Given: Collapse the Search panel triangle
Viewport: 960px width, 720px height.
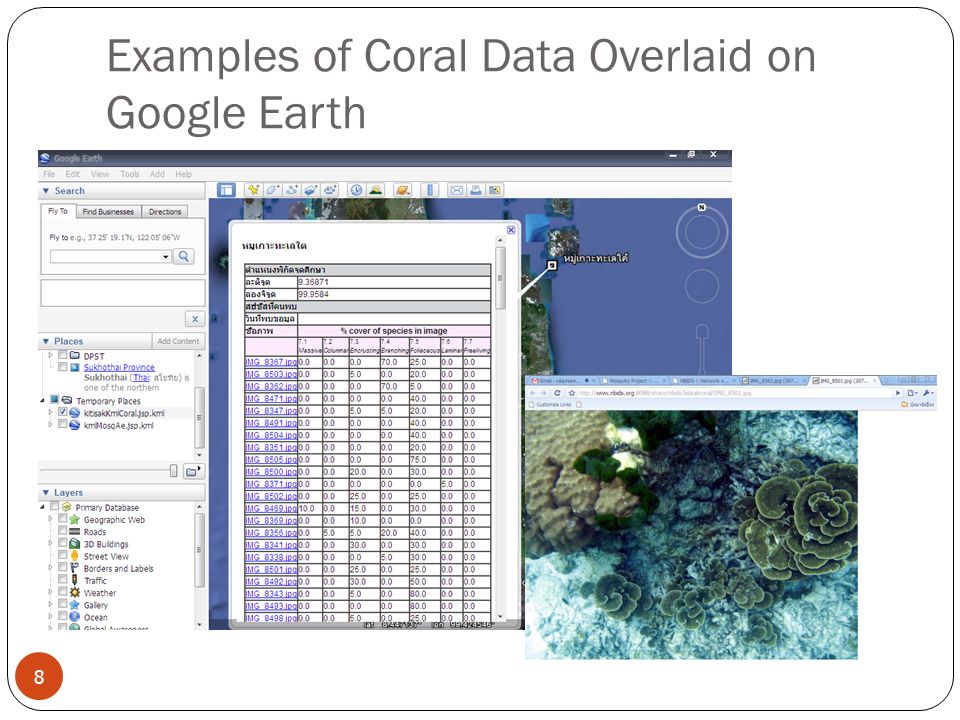Looking at the screenshot, I should [x=46, y=191].
